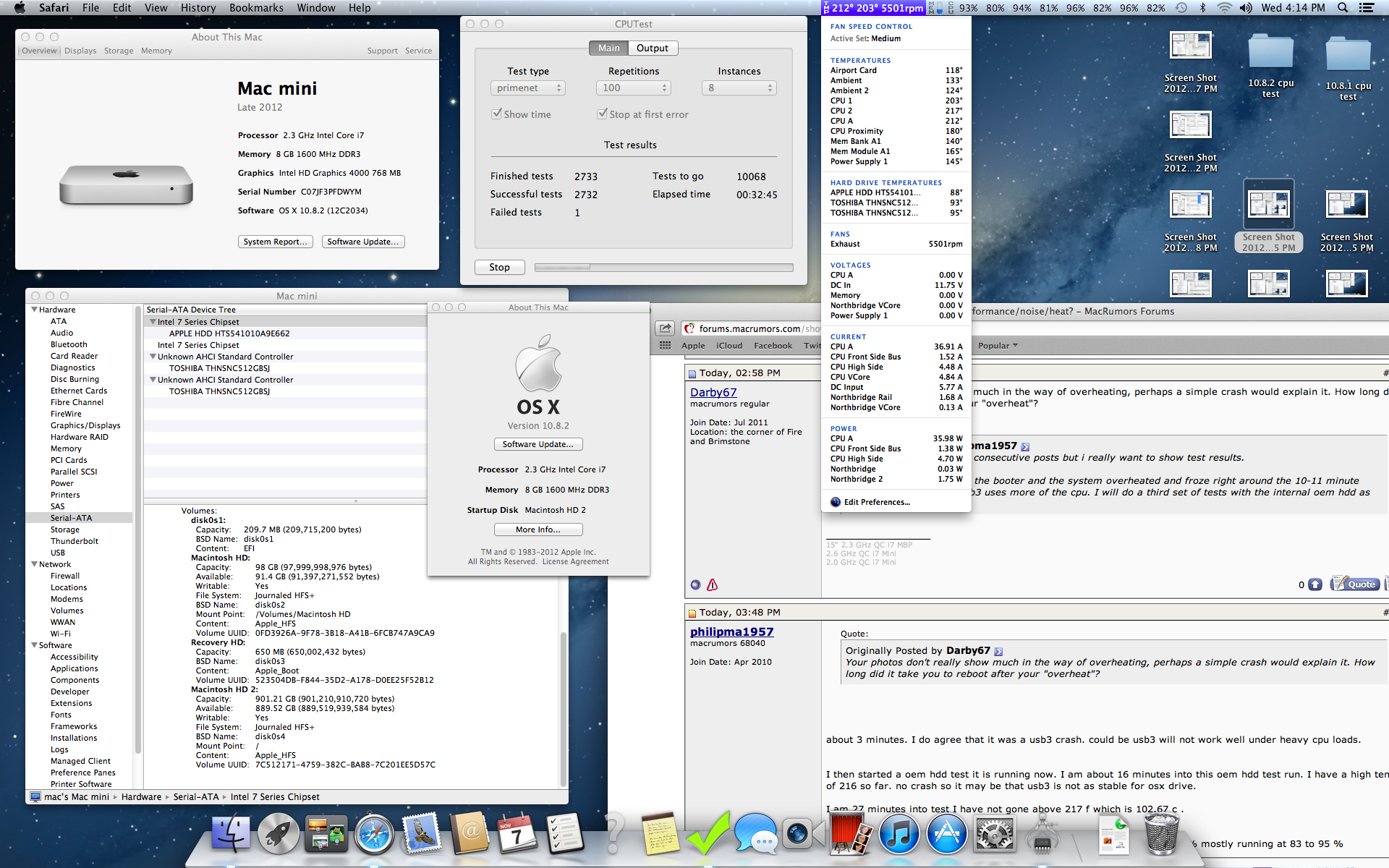
Task: Open Spotlight search in menu bar
Action: 1343,8
